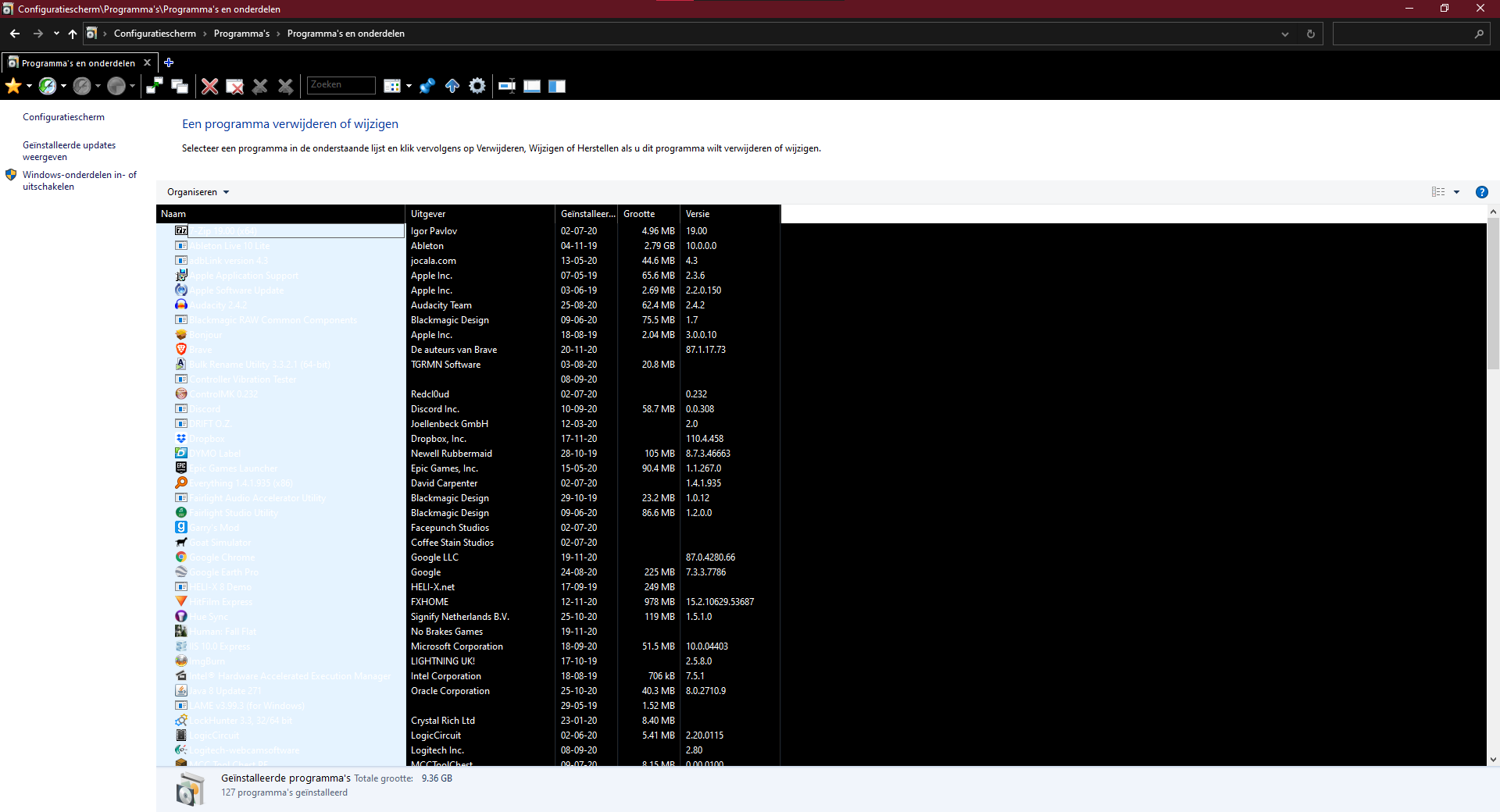Select the Discord Inc. publisher cell

pos(435,409)
